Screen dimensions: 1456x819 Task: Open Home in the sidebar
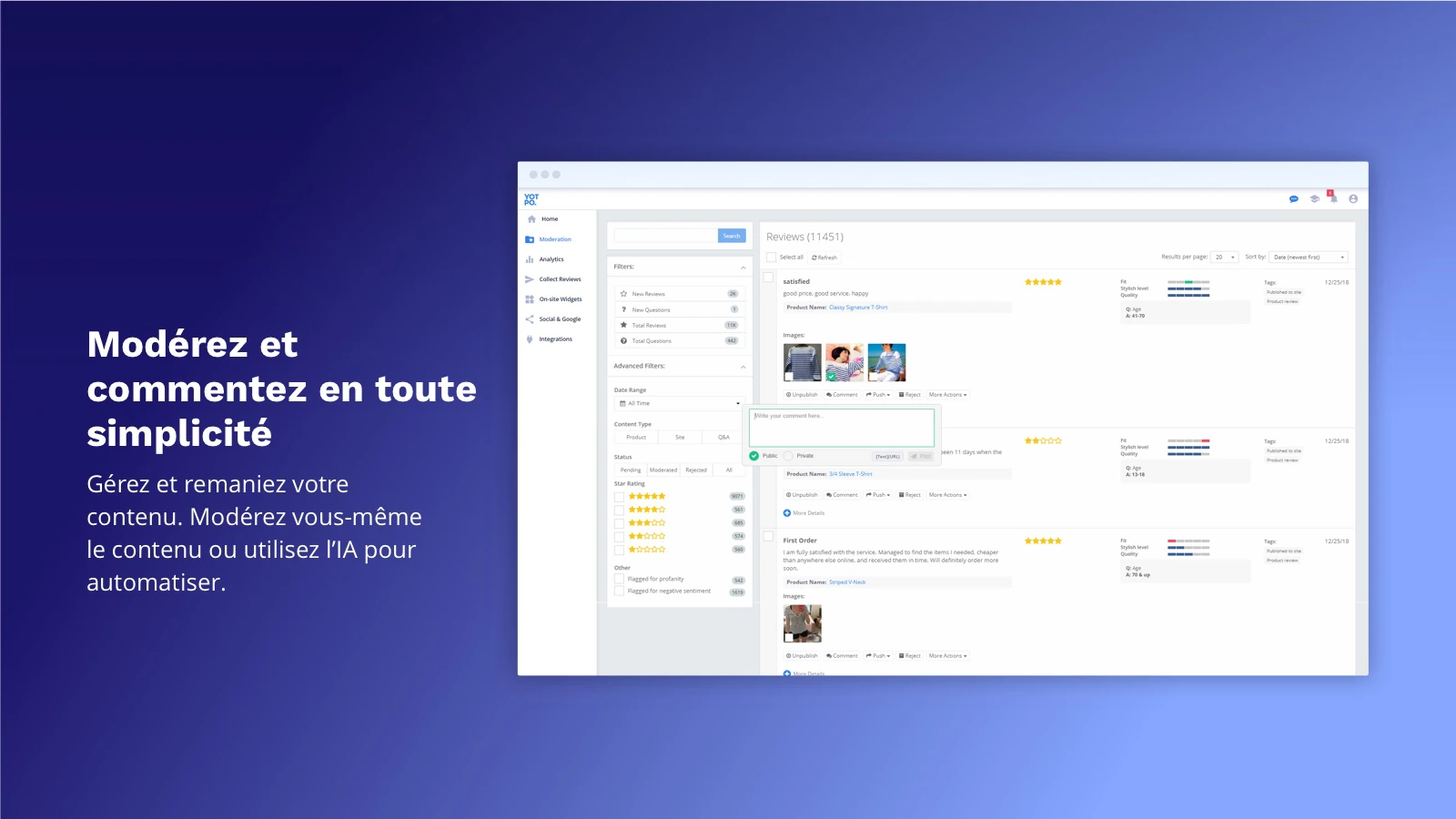click(550, 219)
